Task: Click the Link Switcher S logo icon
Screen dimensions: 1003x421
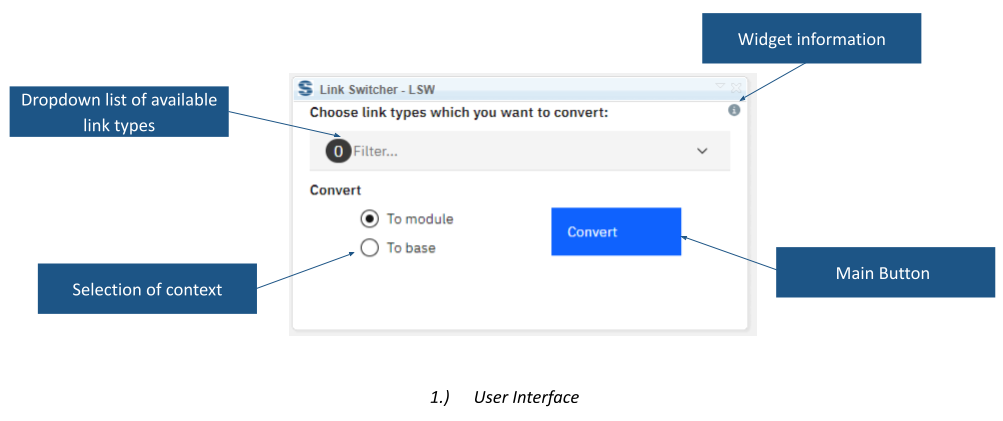Action: 306,88
